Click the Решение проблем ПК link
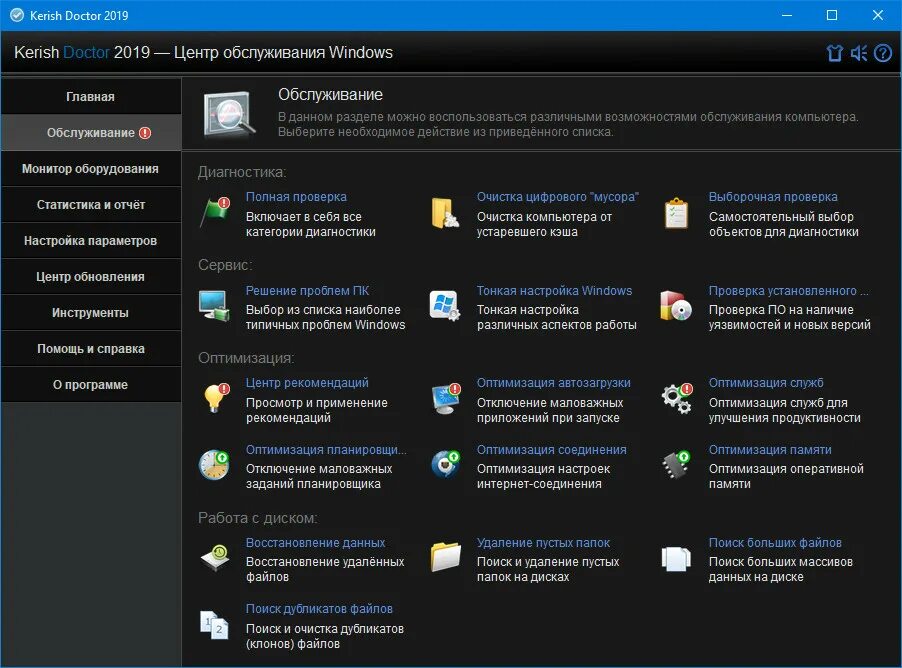 tap(307, 291)
